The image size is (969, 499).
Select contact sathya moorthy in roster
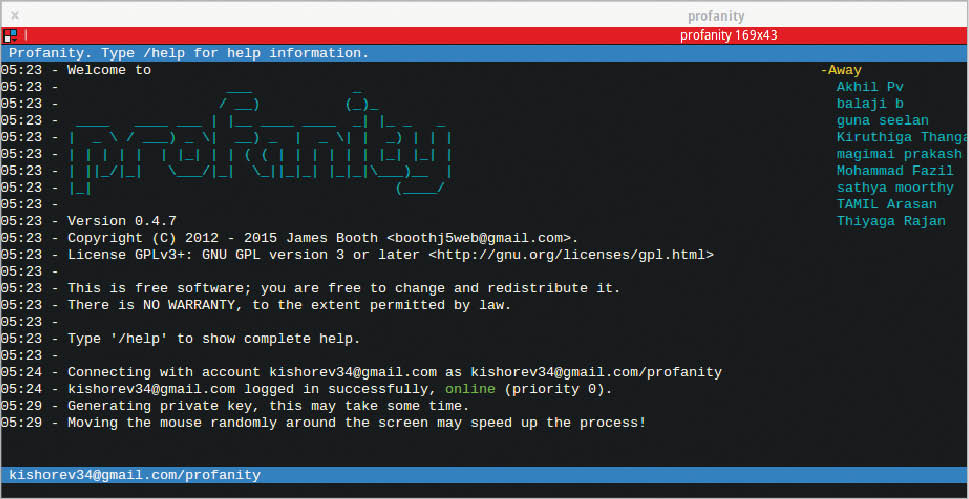click(895, 187)
